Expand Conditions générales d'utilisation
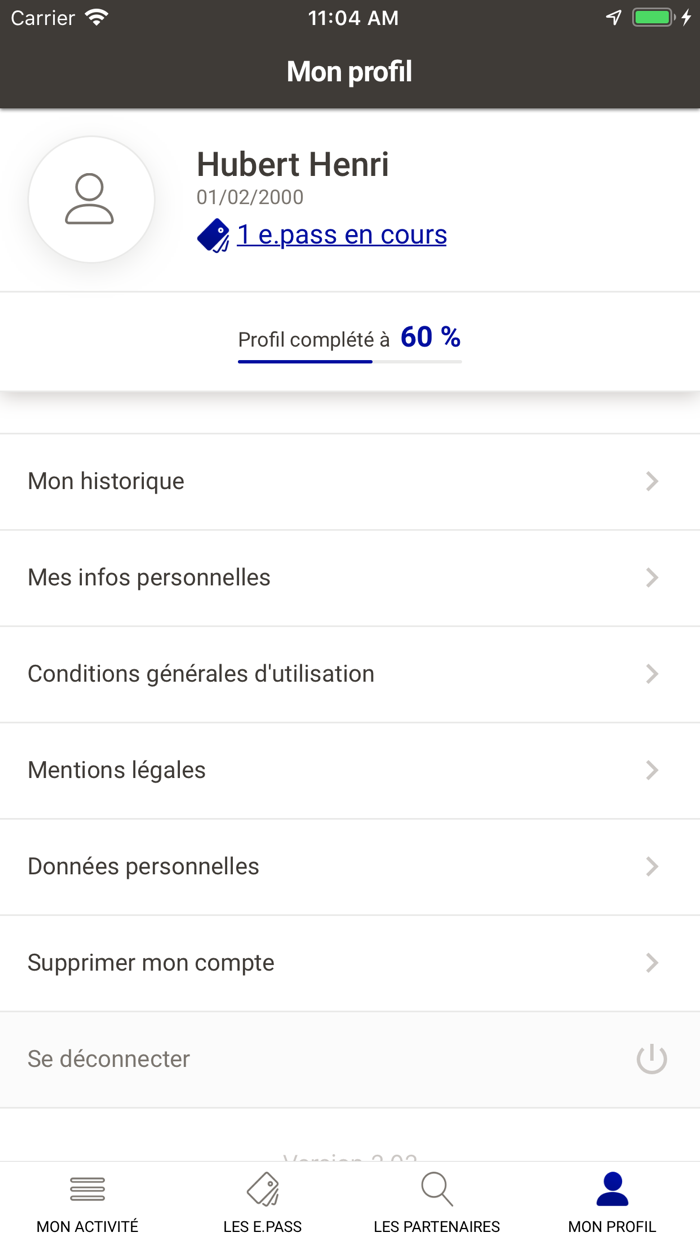The width and height of the screenshot is (700, 1244). coord(652,674)
